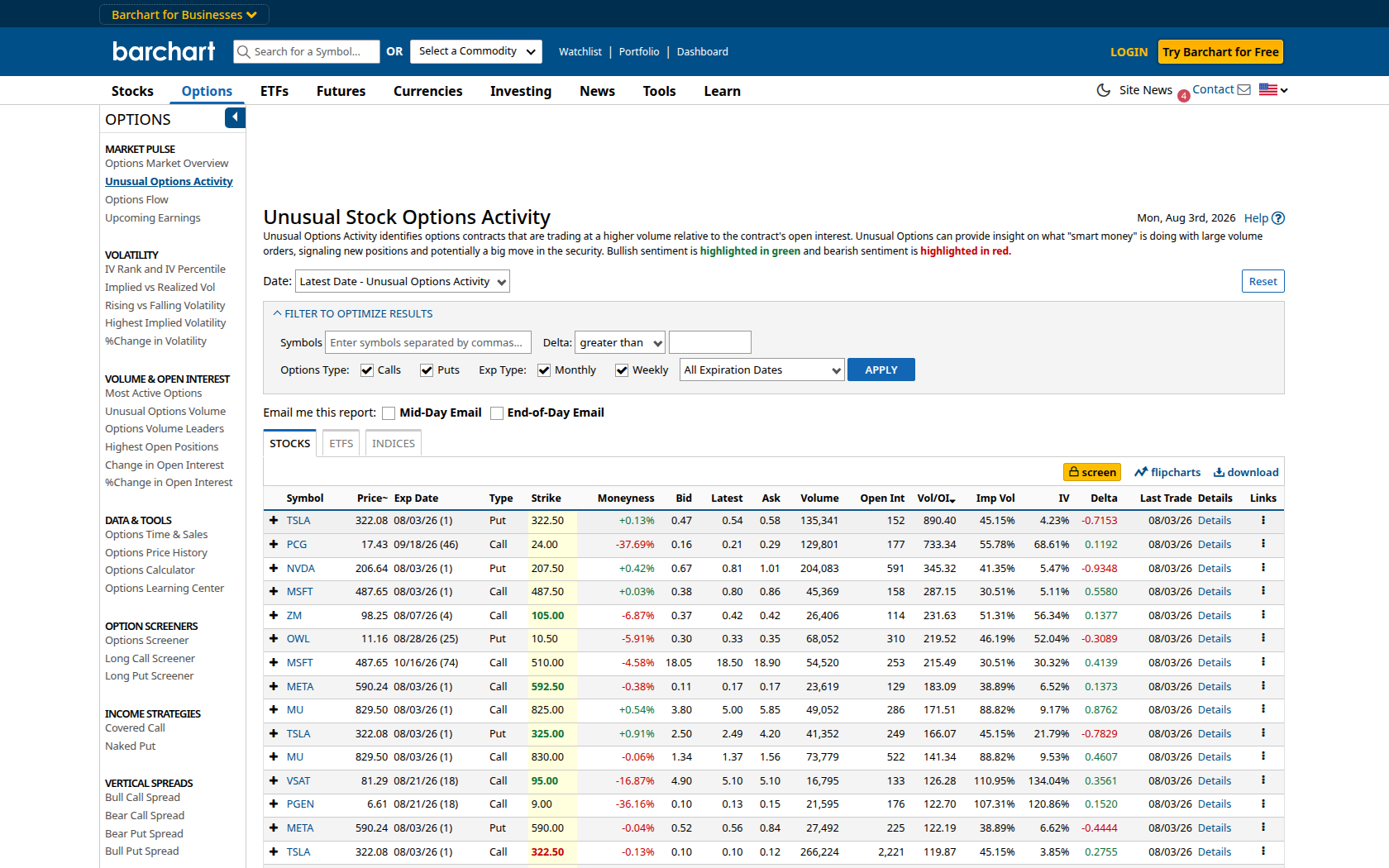Switch to the INDICES tab
Screen dimensions: 1389x868
[394, 443]
